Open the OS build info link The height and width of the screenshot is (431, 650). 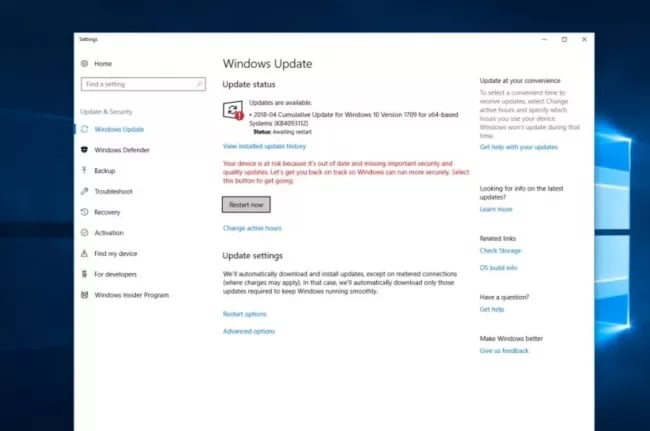[498, 268]
